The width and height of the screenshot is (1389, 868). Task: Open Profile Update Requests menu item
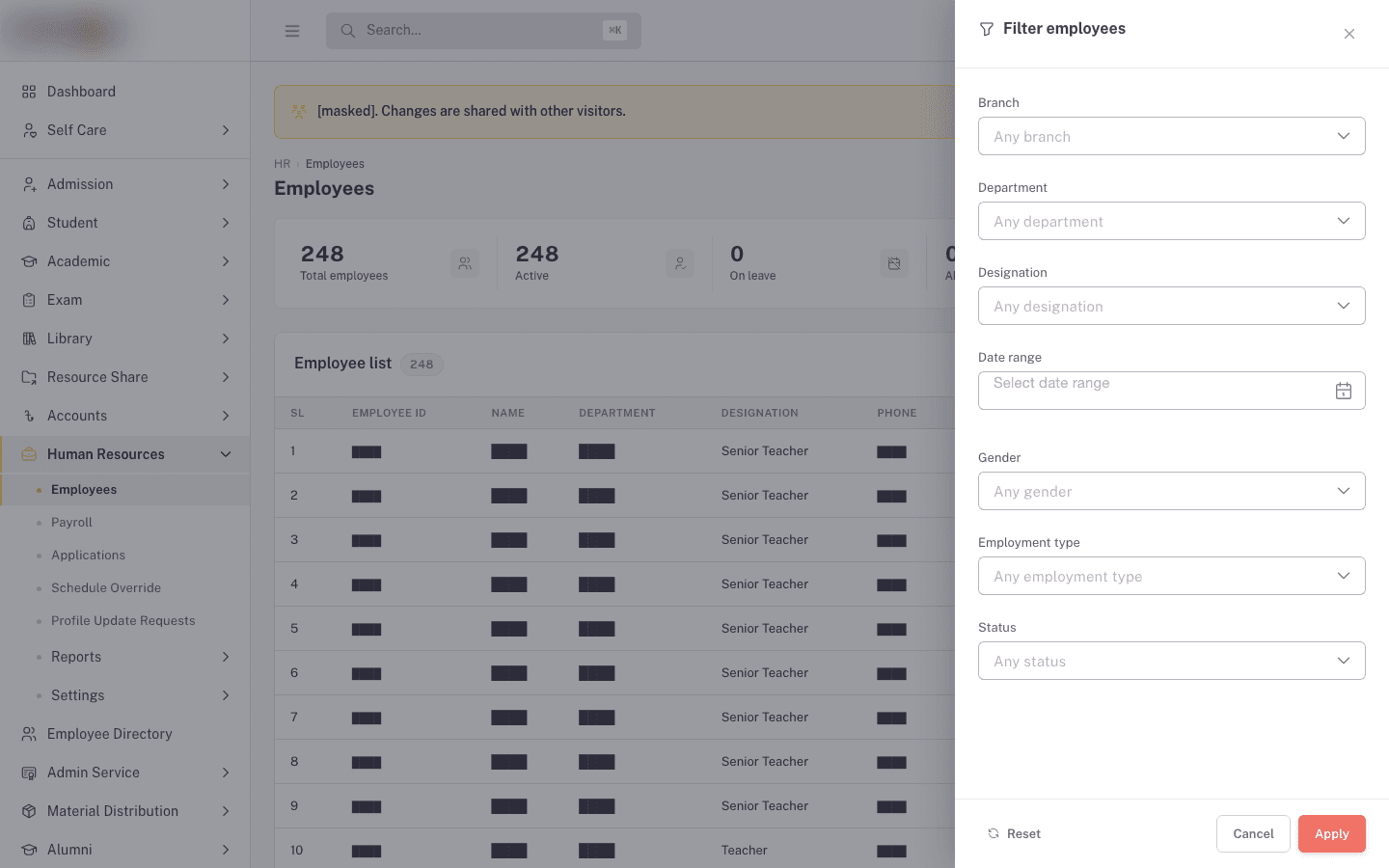[125, 621]
